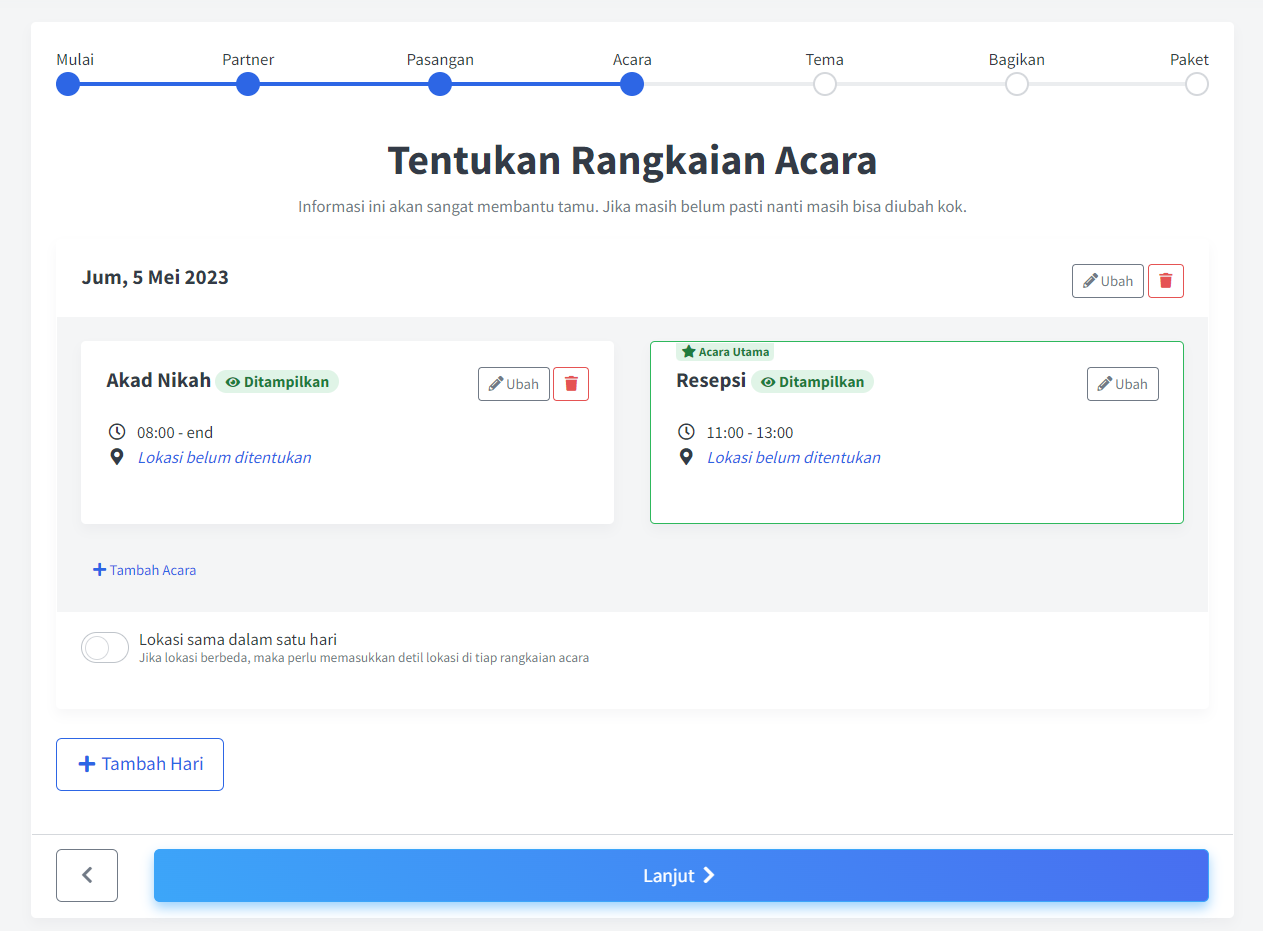This screenshot has width=1263, height=931.
Task: Click the Tentukan Rangkaian Acara heading
Action: (x=632, y=161)
